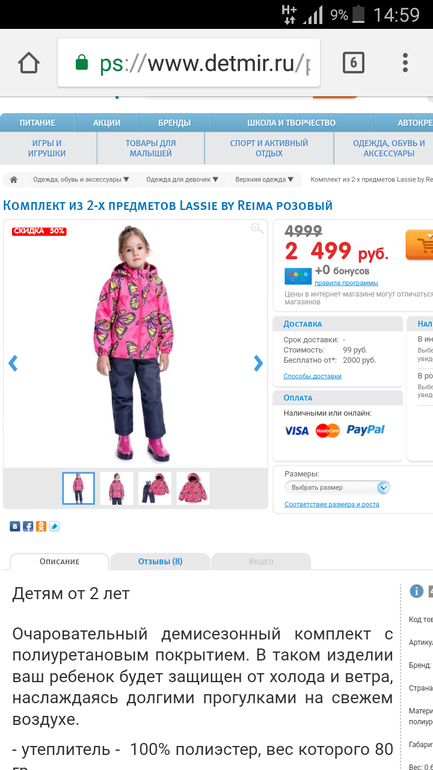Open the browser three-dot menu

point(405,63)
